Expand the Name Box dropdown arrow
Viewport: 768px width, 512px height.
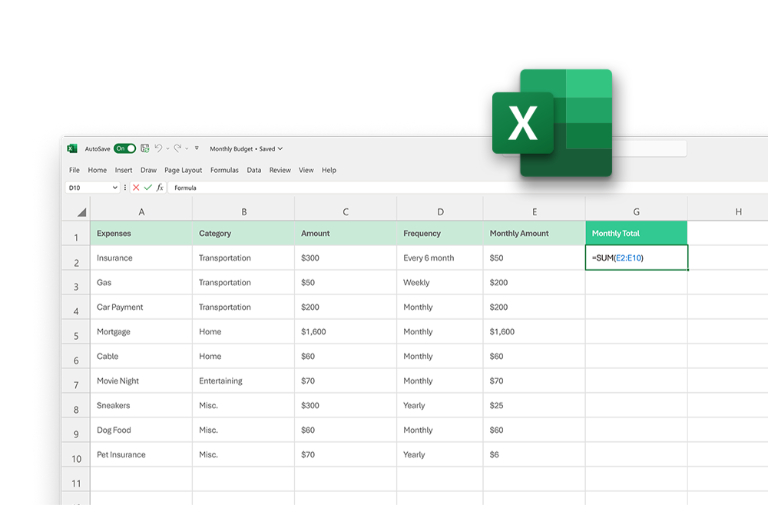coord(115,188)
